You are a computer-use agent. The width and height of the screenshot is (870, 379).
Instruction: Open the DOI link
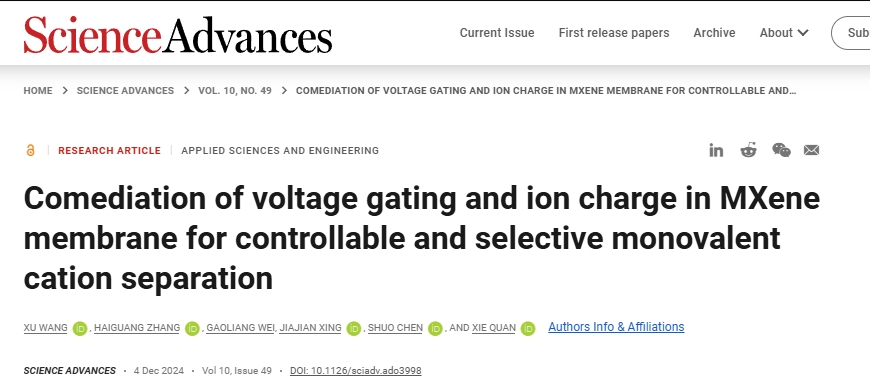pos(356,370)
